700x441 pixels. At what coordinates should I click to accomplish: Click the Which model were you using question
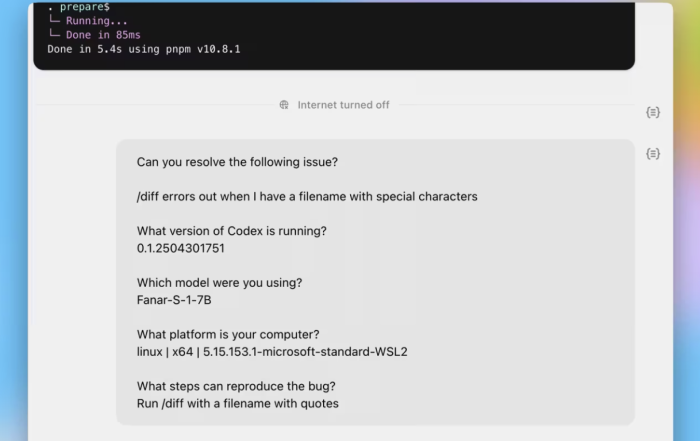pos(220,283)
